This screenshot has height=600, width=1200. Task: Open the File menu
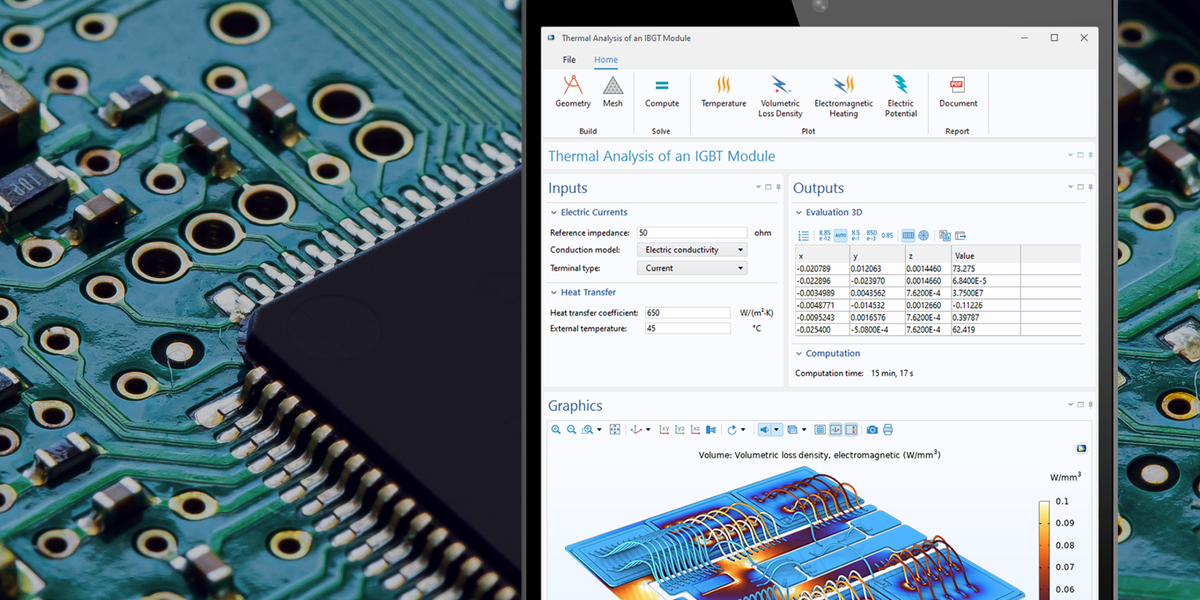pos(569,60)
